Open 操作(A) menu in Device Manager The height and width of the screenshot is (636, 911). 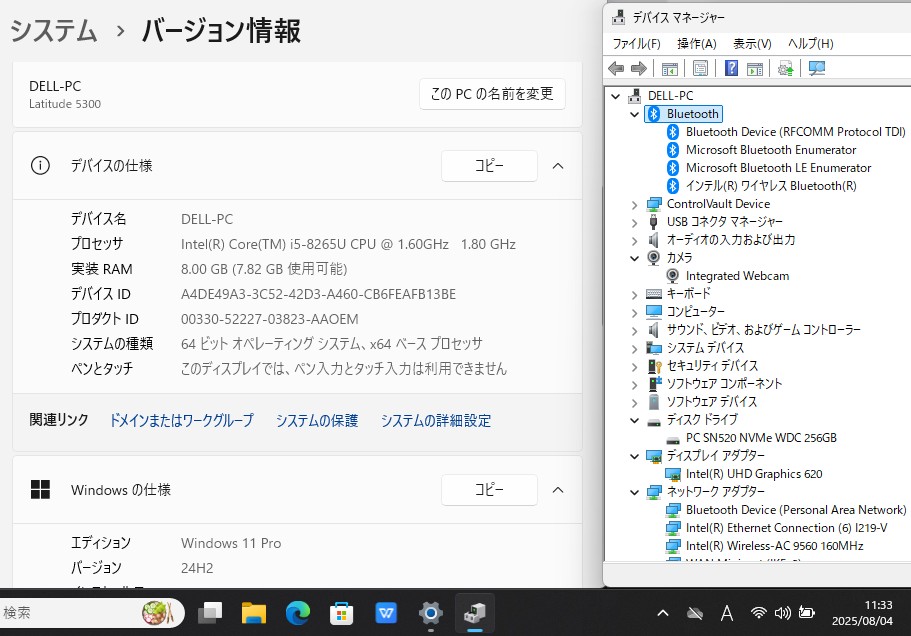(x=697, y=44)
